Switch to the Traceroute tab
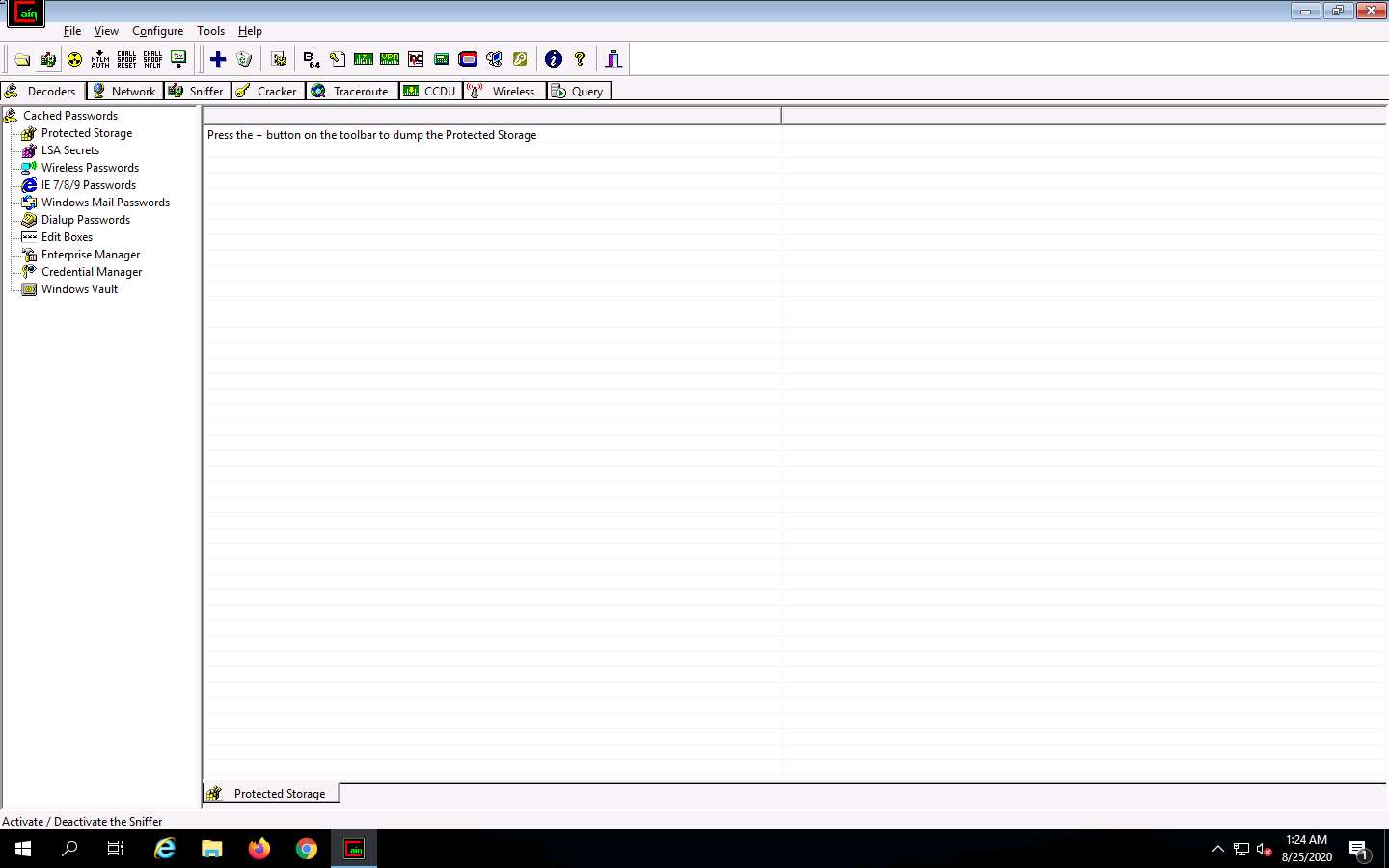The height and width of the screenshot is (868, 1389). coord(351,91)
